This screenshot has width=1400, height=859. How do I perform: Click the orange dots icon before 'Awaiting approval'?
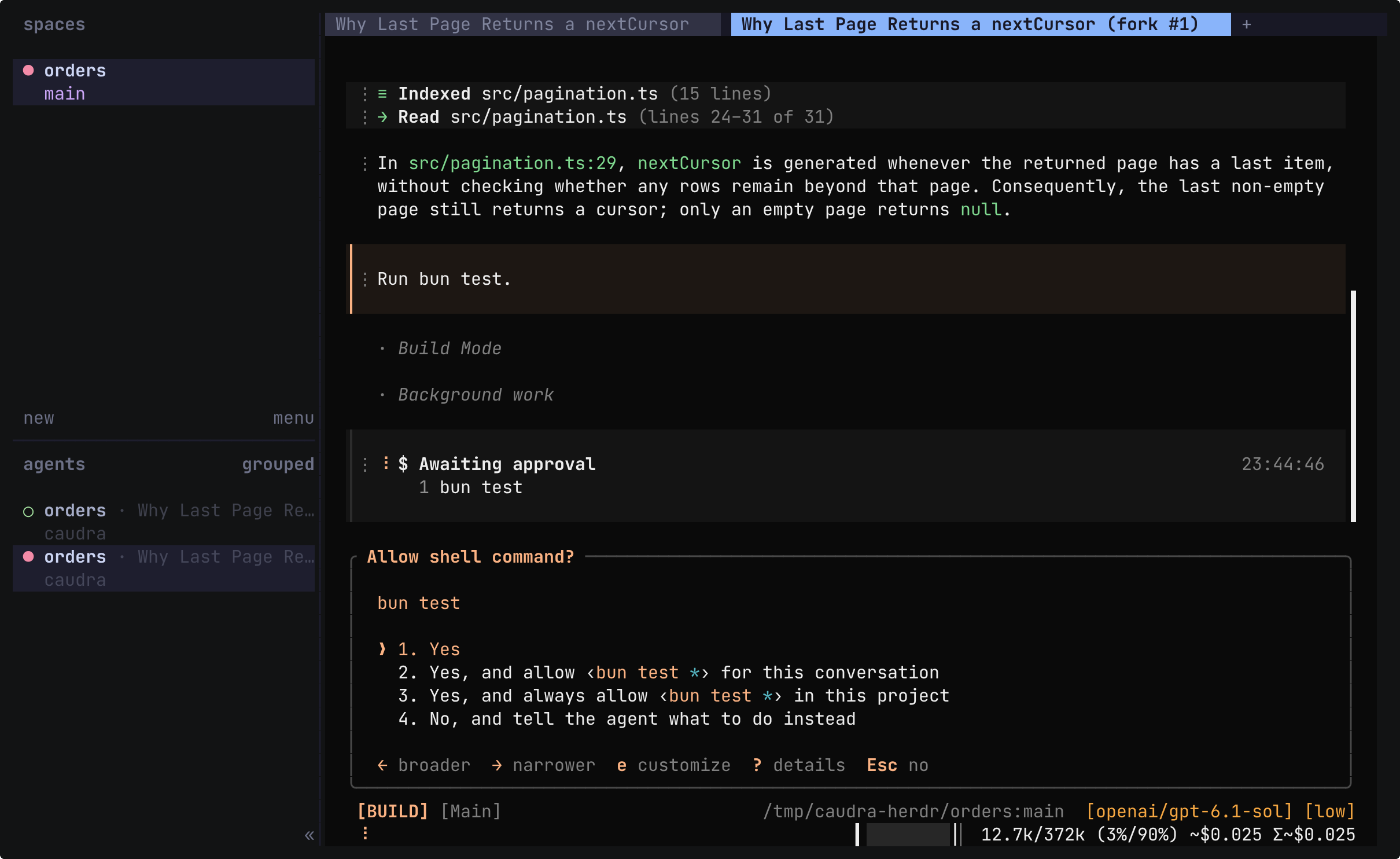coord(386,463)
